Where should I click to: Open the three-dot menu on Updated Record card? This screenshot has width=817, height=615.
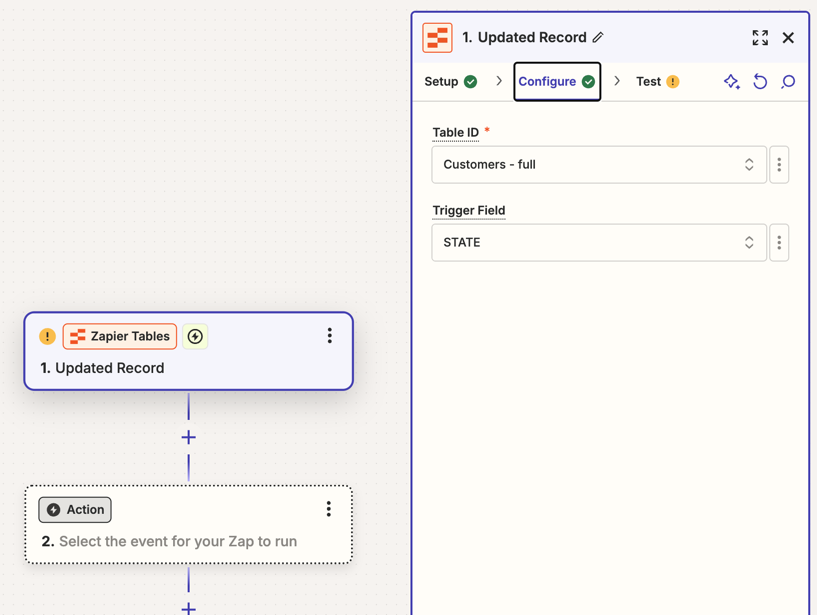(329, 336)
